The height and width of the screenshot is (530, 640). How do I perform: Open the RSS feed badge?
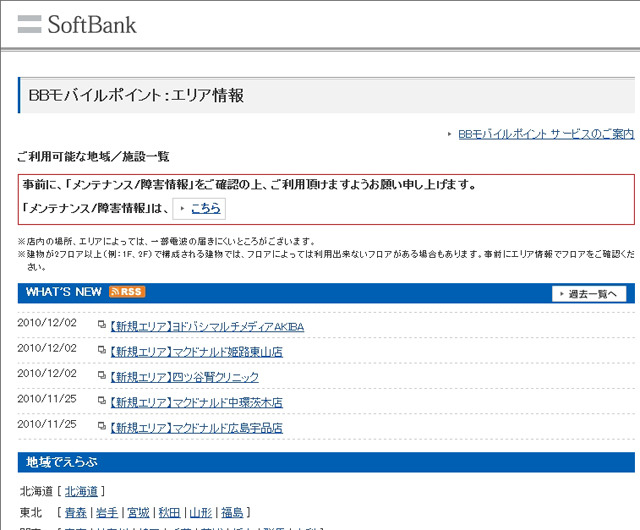click(x=127, y=292)
